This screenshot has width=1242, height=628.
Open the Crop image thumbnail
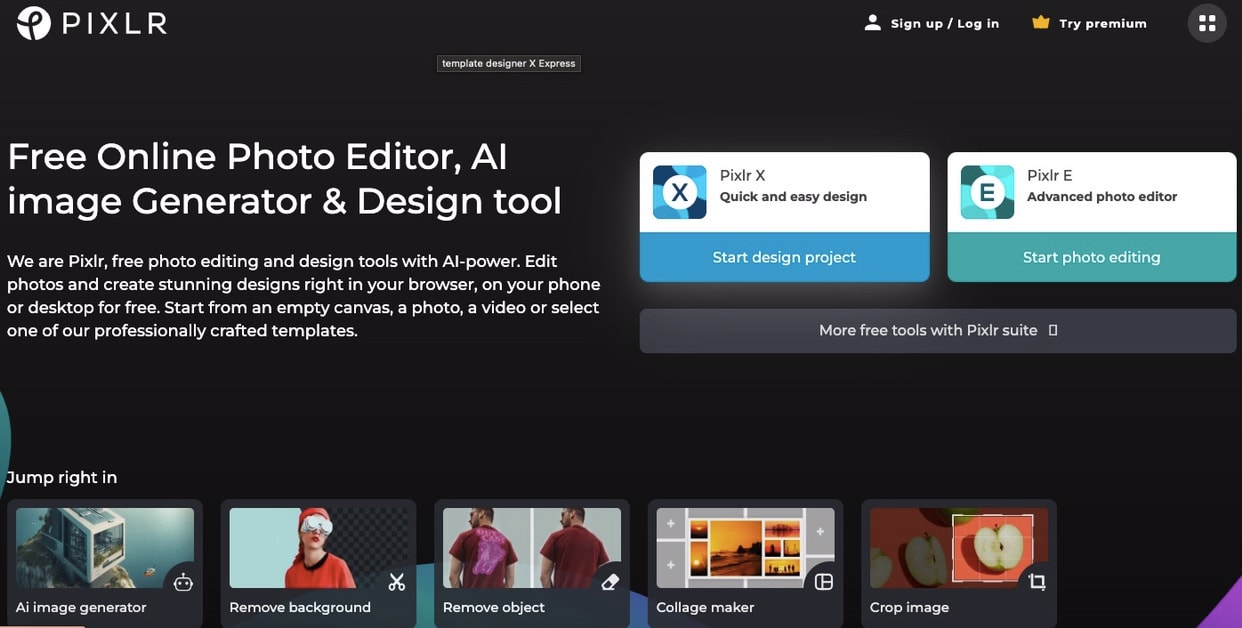[959, 548]
